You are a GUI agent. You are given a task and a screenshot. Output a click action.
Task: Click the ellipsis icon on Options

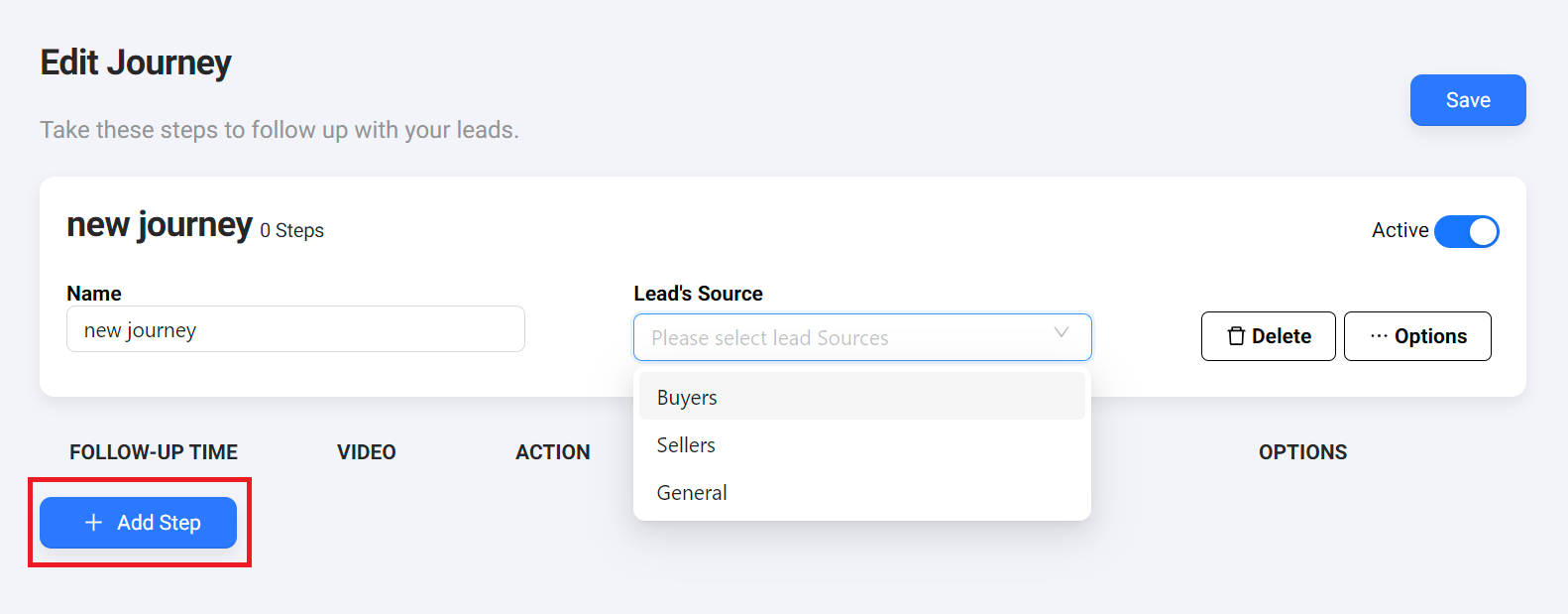coord(1379,336)
